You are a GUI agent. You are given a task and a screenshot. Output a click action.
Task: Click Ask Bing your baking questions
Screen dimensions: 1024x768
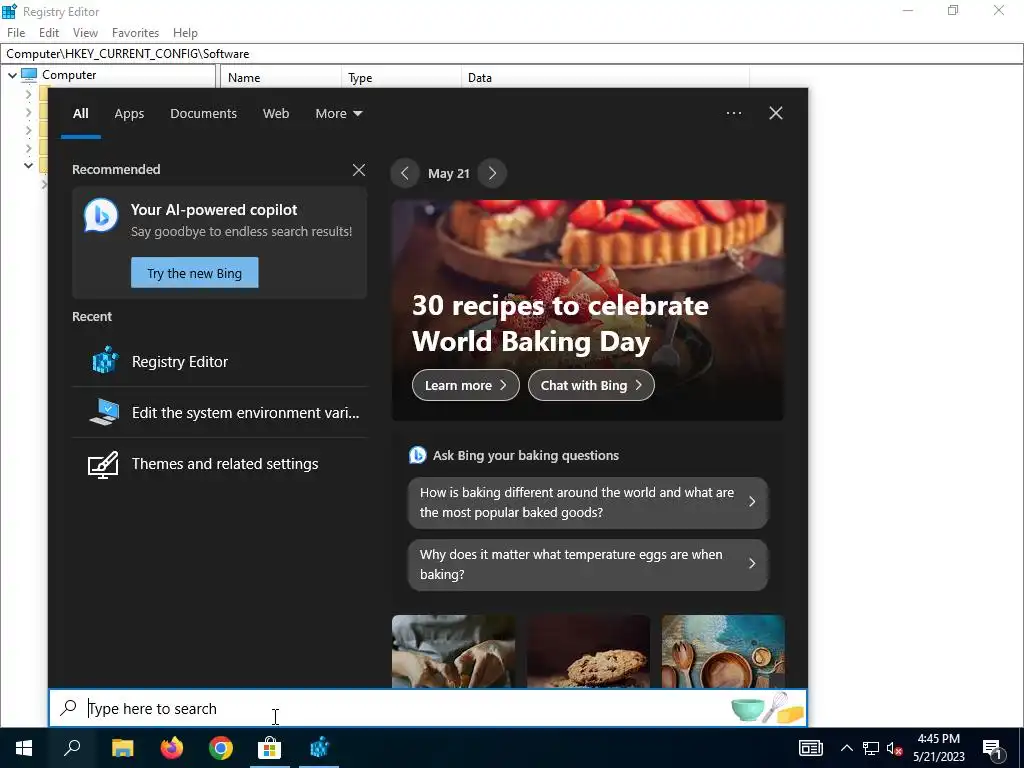coord(526,455)
